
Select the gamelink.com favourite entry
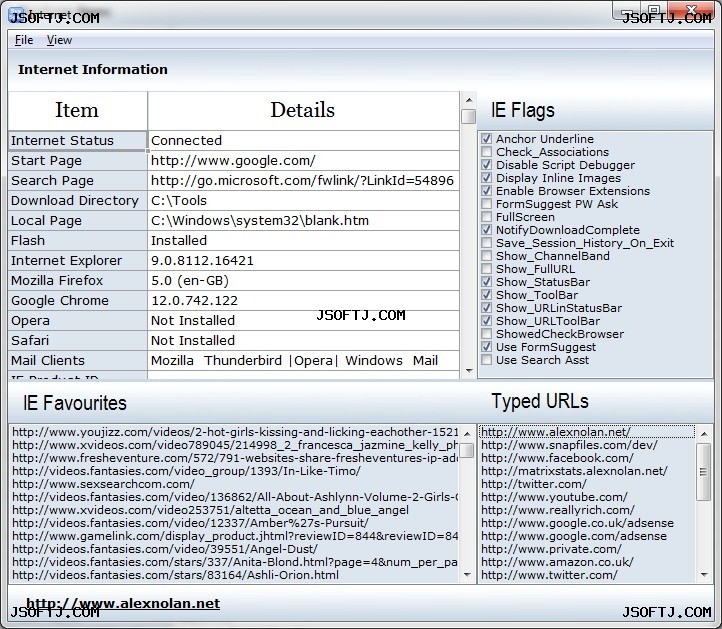click(x=235, y=536)
